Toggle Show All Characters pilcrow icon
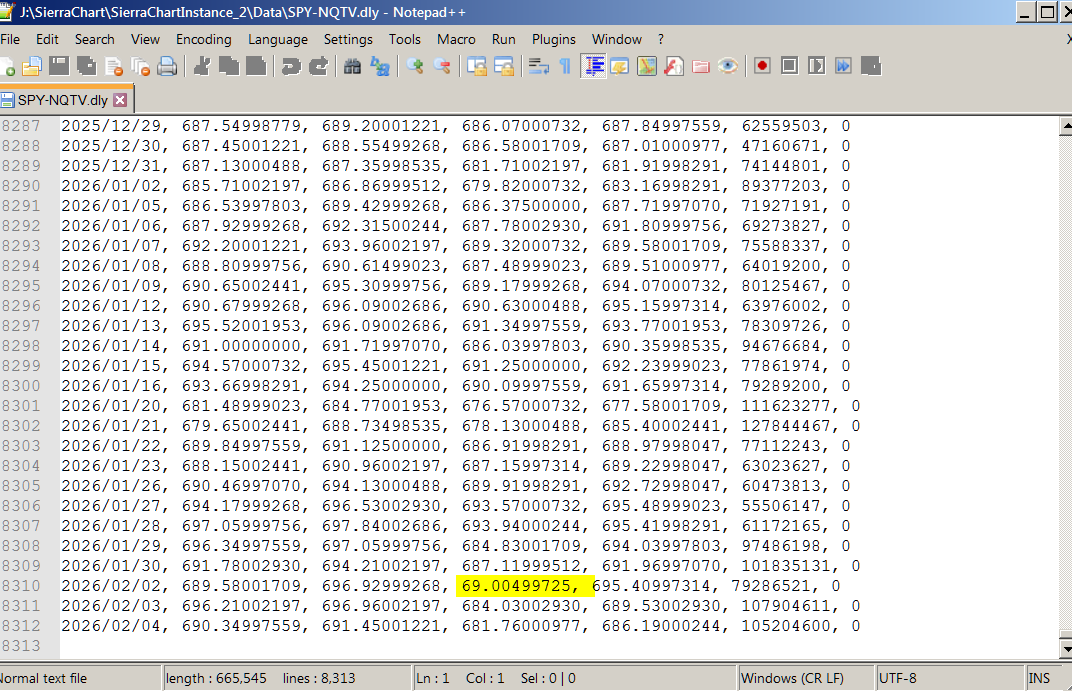The height and width of the screenshot is (691, 1072). click(565, 66)
